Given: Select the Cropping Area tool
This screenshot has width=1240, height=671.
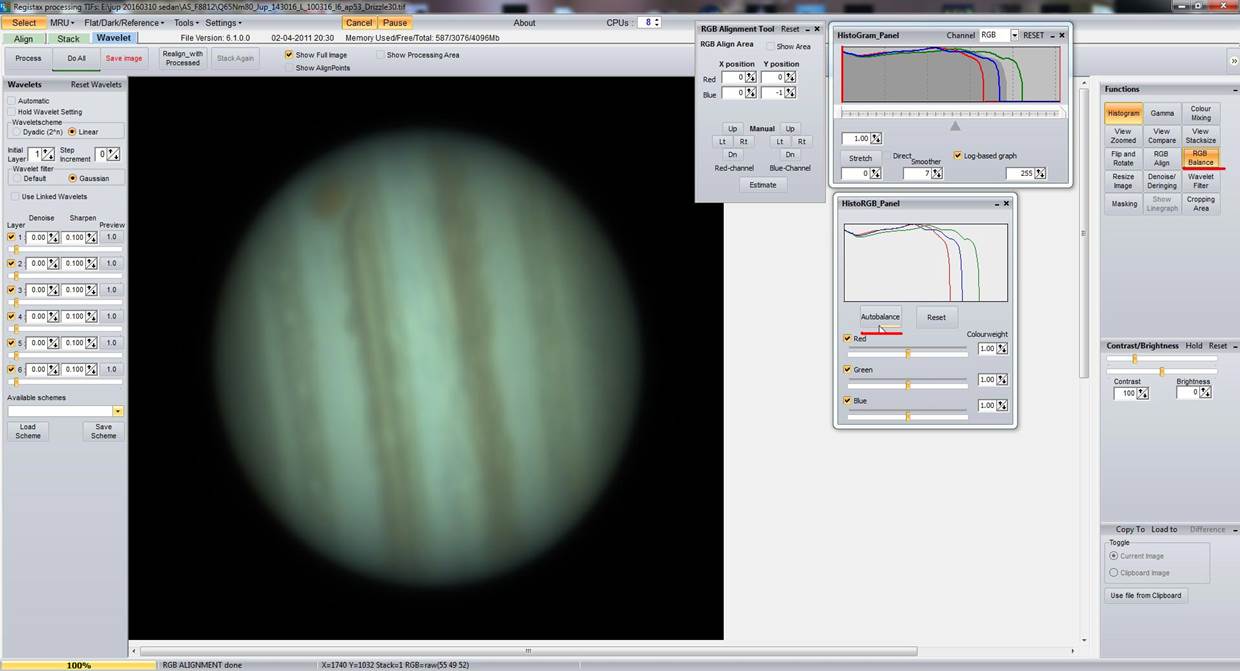Looking at the screenshot, I should coord(1200,203).
